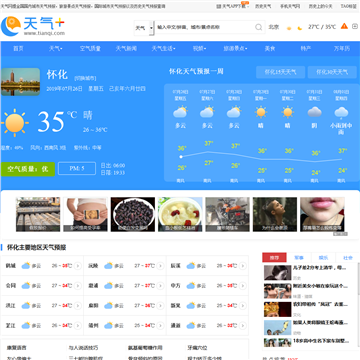Expand the 天气生活 navigation menu
The height and width of the screenshot is (360, 360).
(163, 49)
